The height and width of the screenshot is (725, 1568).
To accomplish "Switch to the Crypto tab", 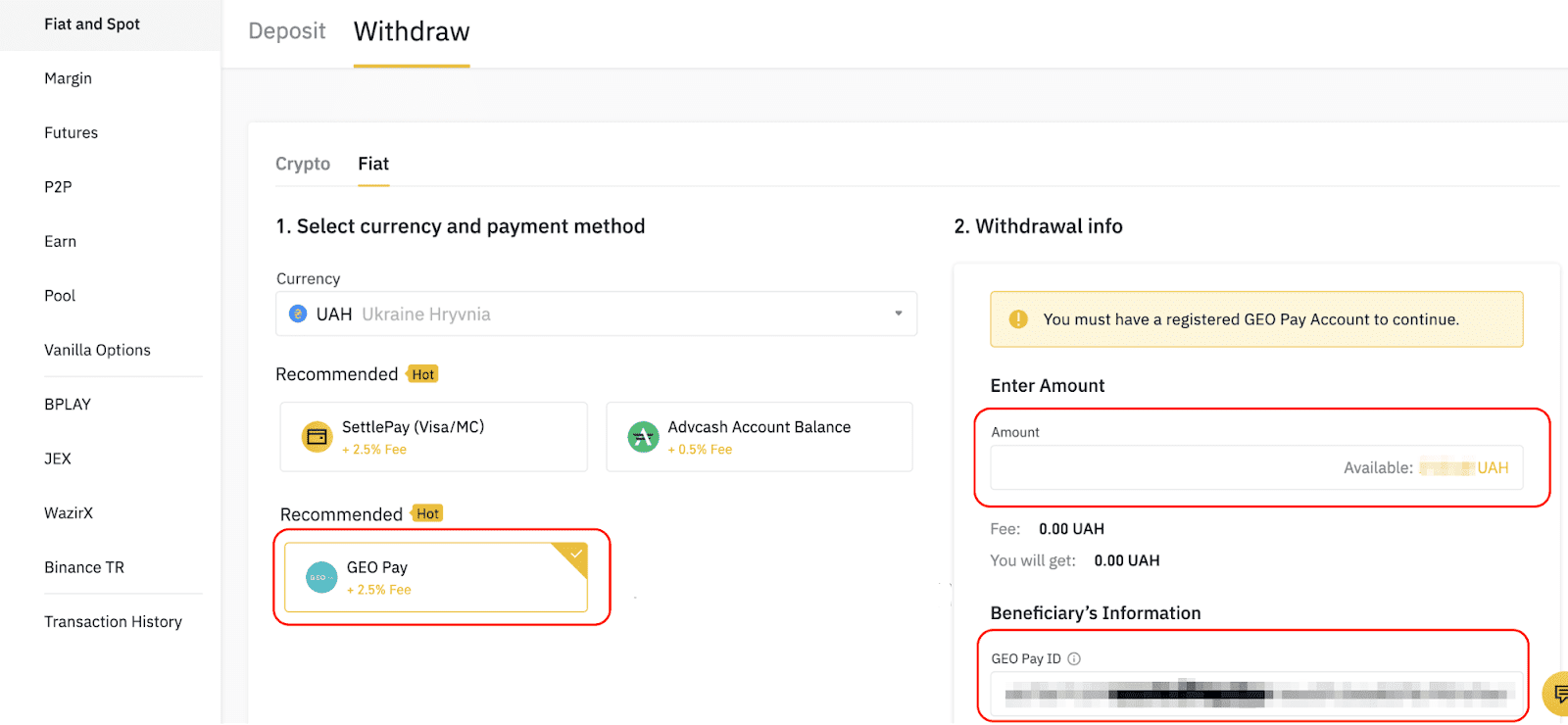I will click(303, 164).
